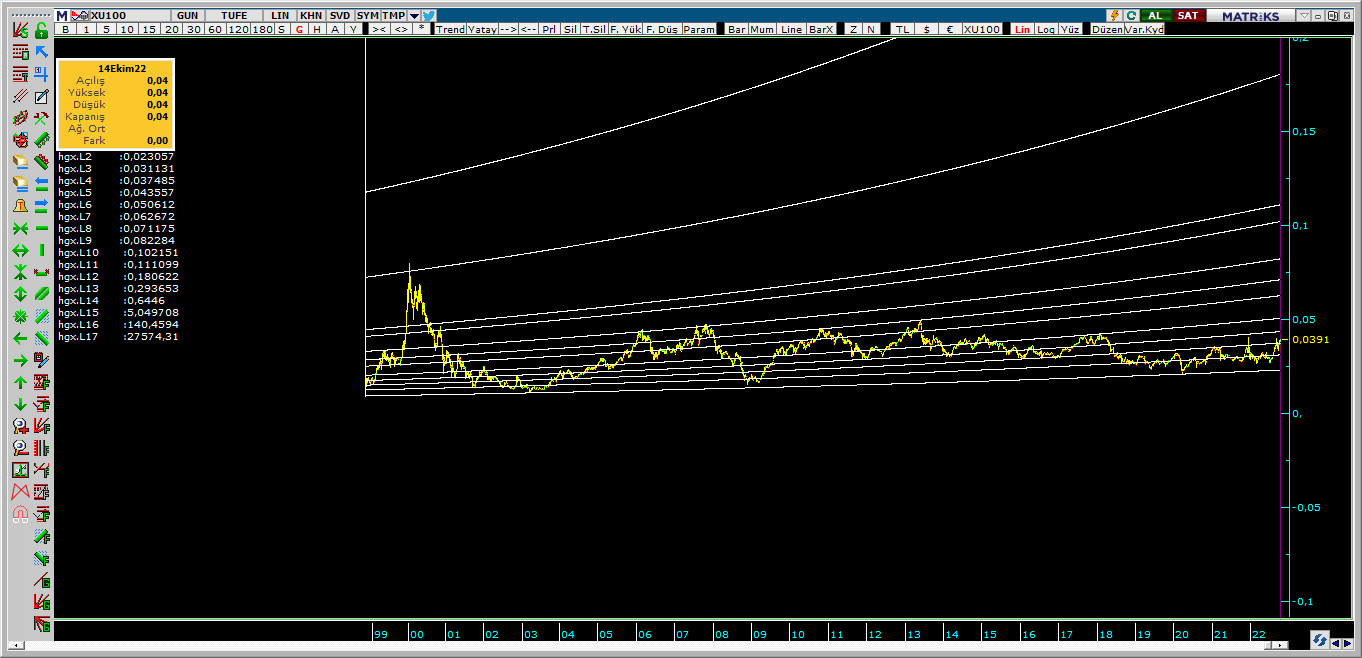The width and height of the screenshot is (1362, 658).
Task: Toggle the Mum candlestick chart type
Action: pos(762,29)
